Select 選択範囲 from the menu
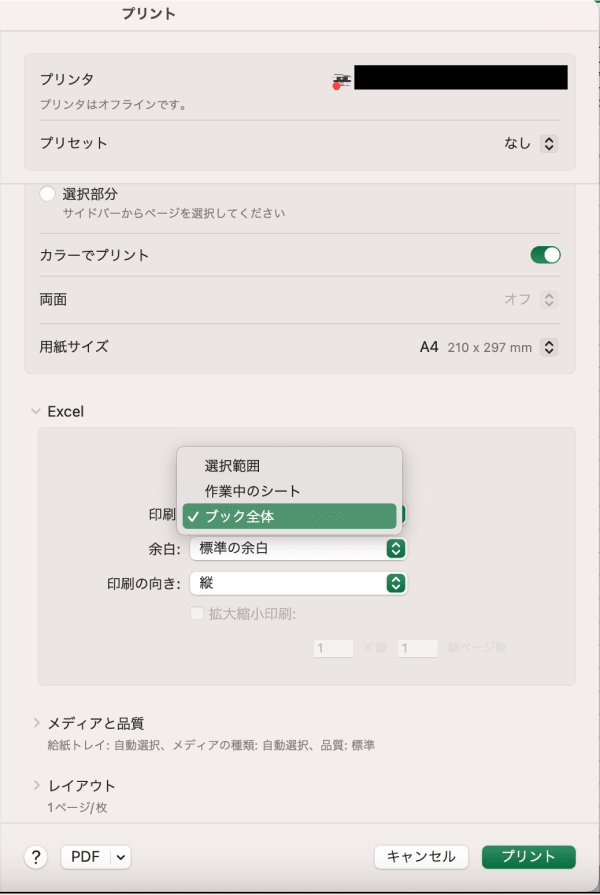This screenshot has height=895, width=600. click(x=232, y=464)
